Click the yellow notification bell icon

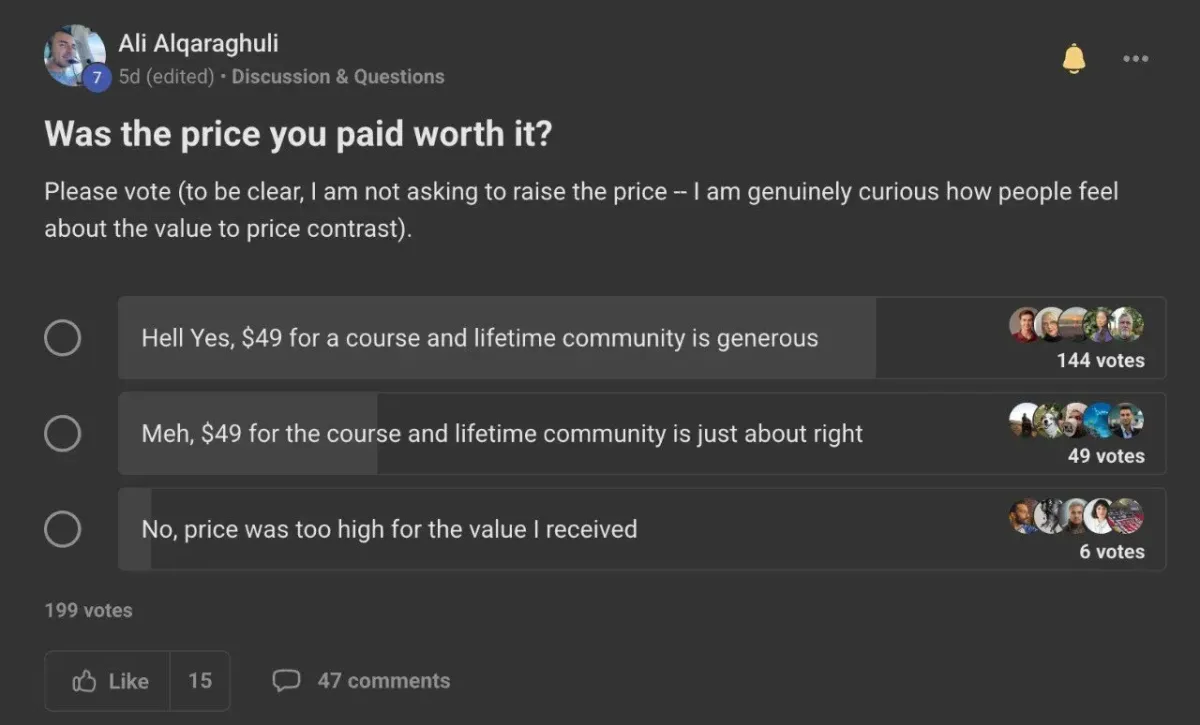click(1074, 58)
